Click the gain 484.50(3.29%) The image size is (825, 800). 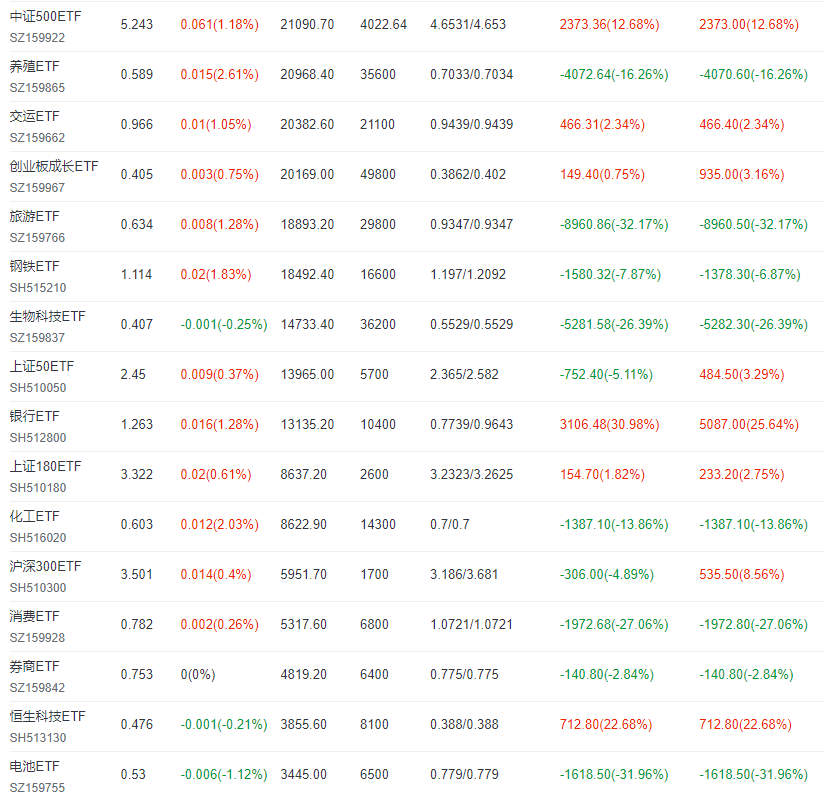tap(742, 375)
